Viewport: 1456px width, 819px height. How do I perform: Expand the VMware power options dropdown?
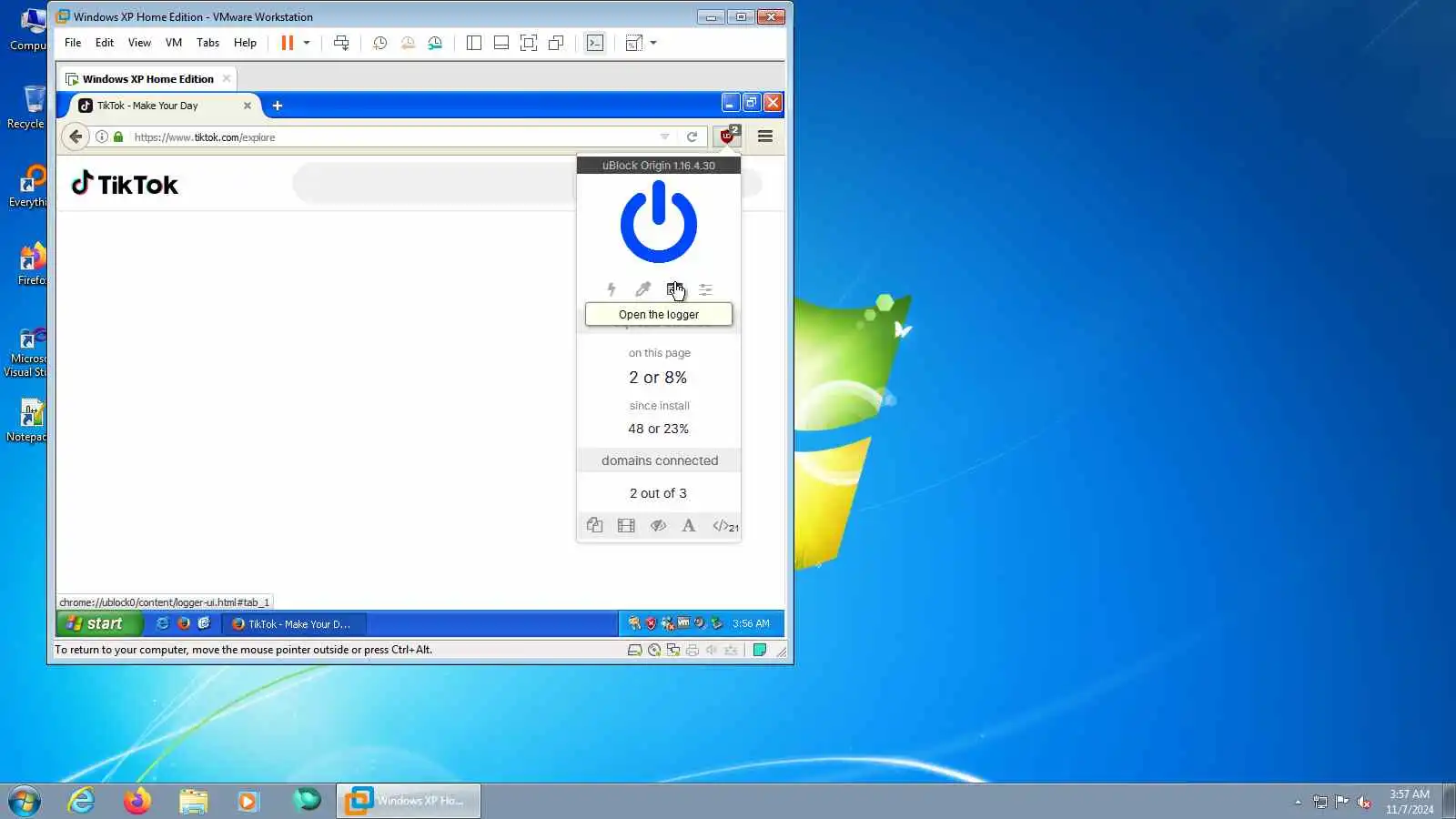click(307, 43)
